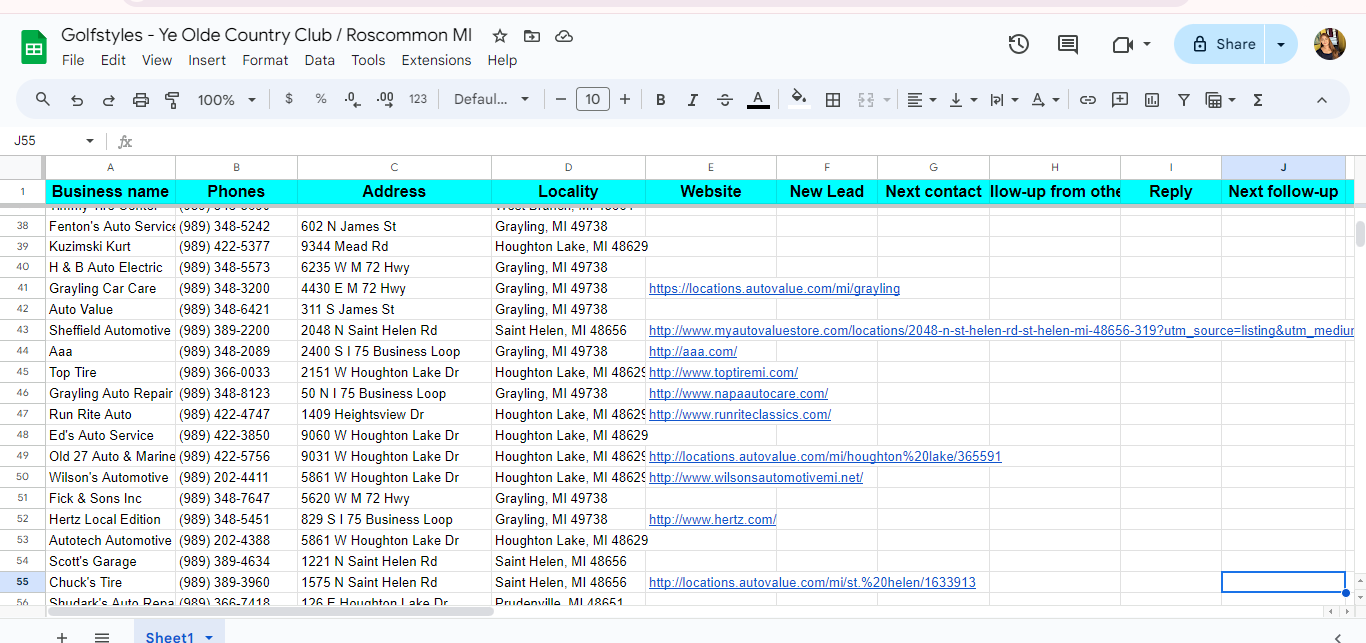Open the napaautocare.com link

tap(738, 393)
